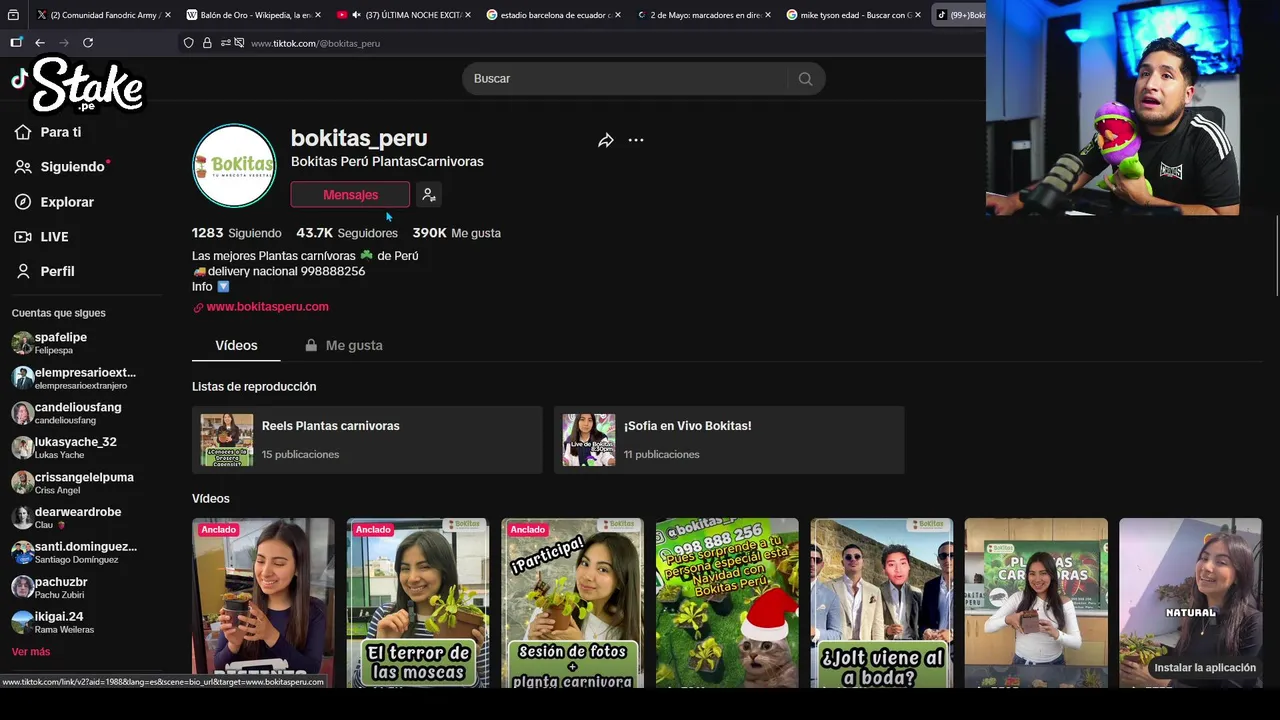Screen dimensions: 1280x720
Task: Open the Bokitas profile picture
Action: (x=234, y=166)
